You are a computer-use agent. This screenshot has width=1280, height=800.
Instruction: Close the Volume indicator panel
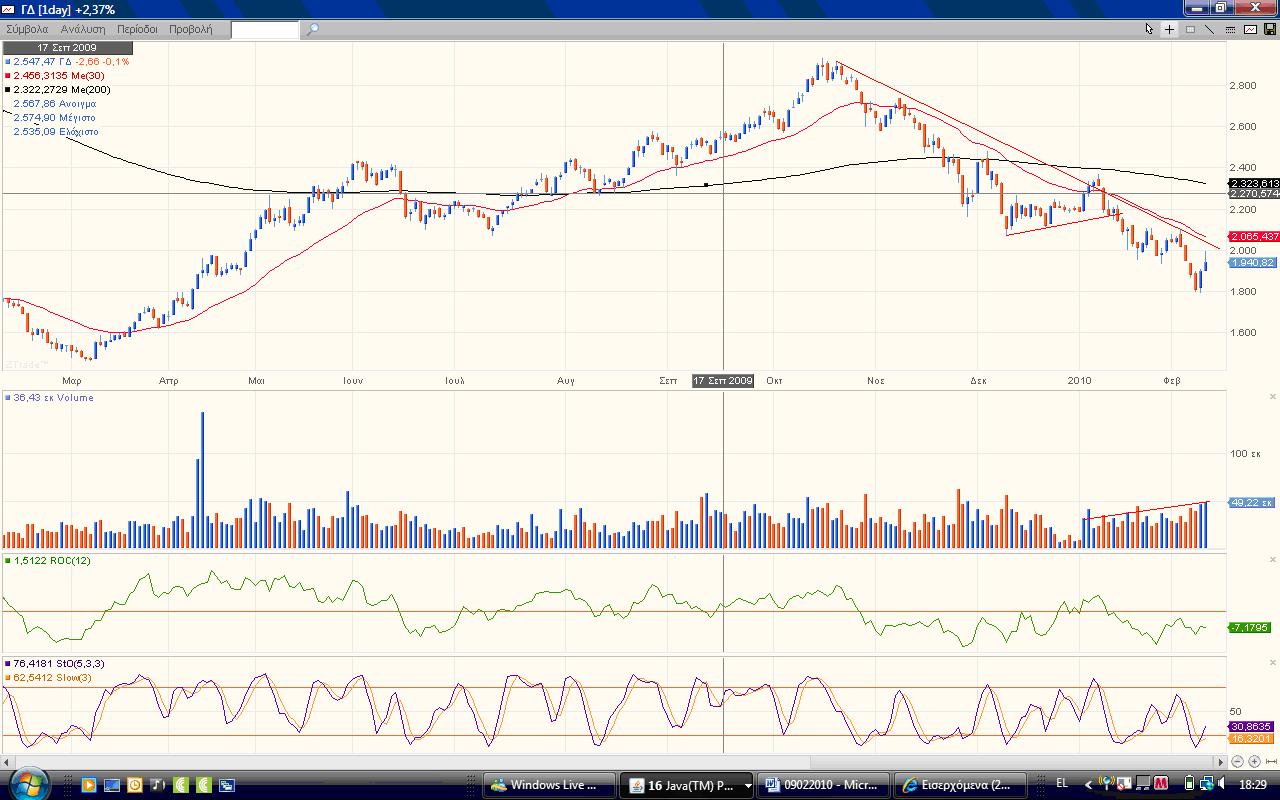[1273, 397]
